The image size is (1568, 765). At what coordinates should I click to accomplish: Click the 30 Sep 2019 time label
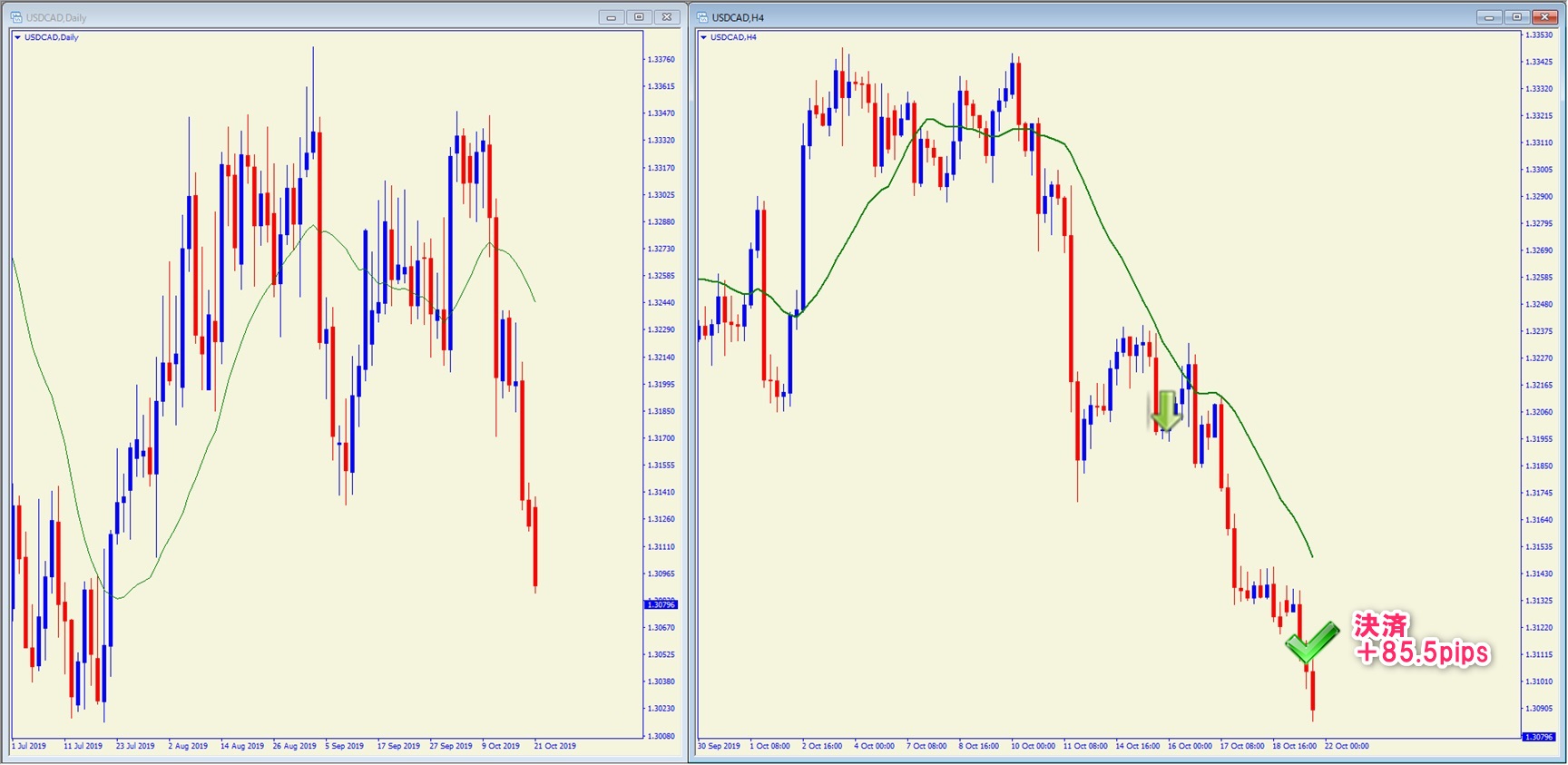719,746
